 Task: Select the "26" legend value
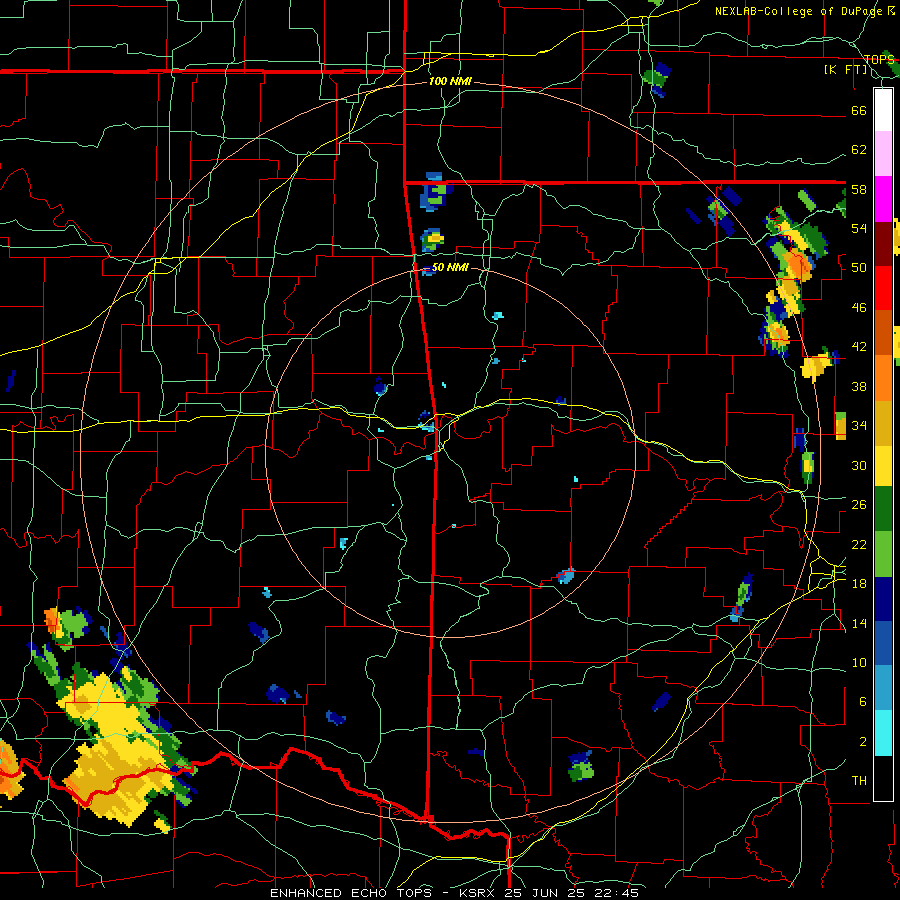(x=859, y=505)
